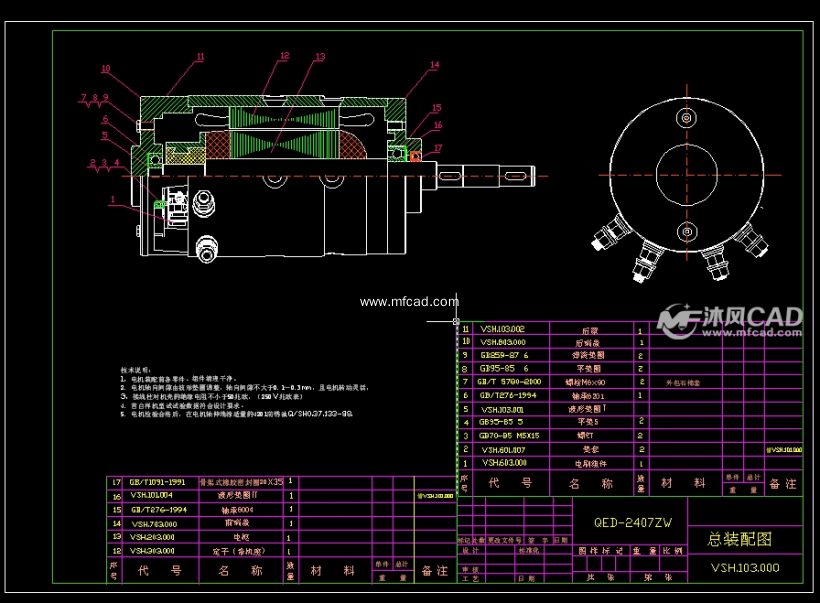Select drawing number VSH.103.000 in title block

pos(744,567)
